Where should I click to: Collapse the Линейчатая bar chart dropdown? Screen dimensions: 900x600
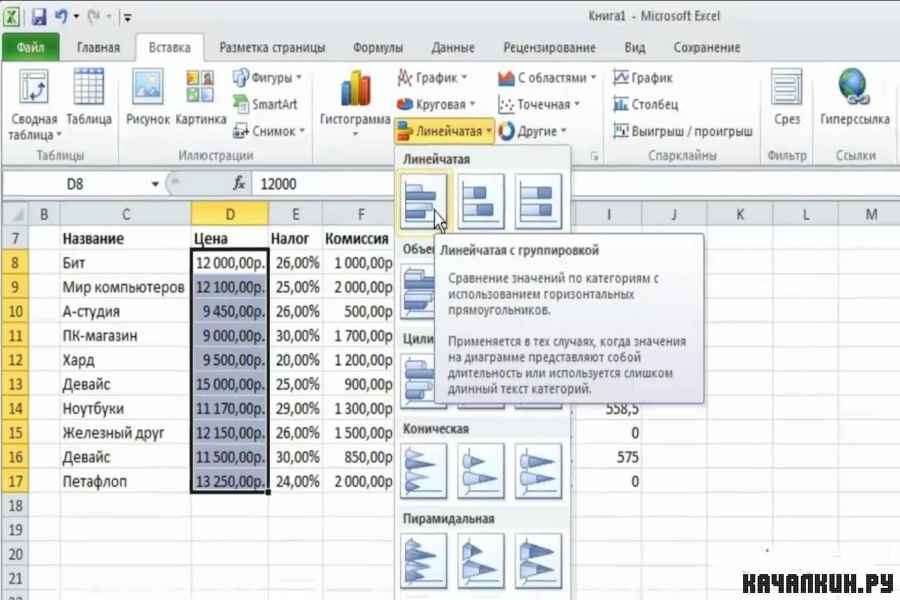point(444,131)
